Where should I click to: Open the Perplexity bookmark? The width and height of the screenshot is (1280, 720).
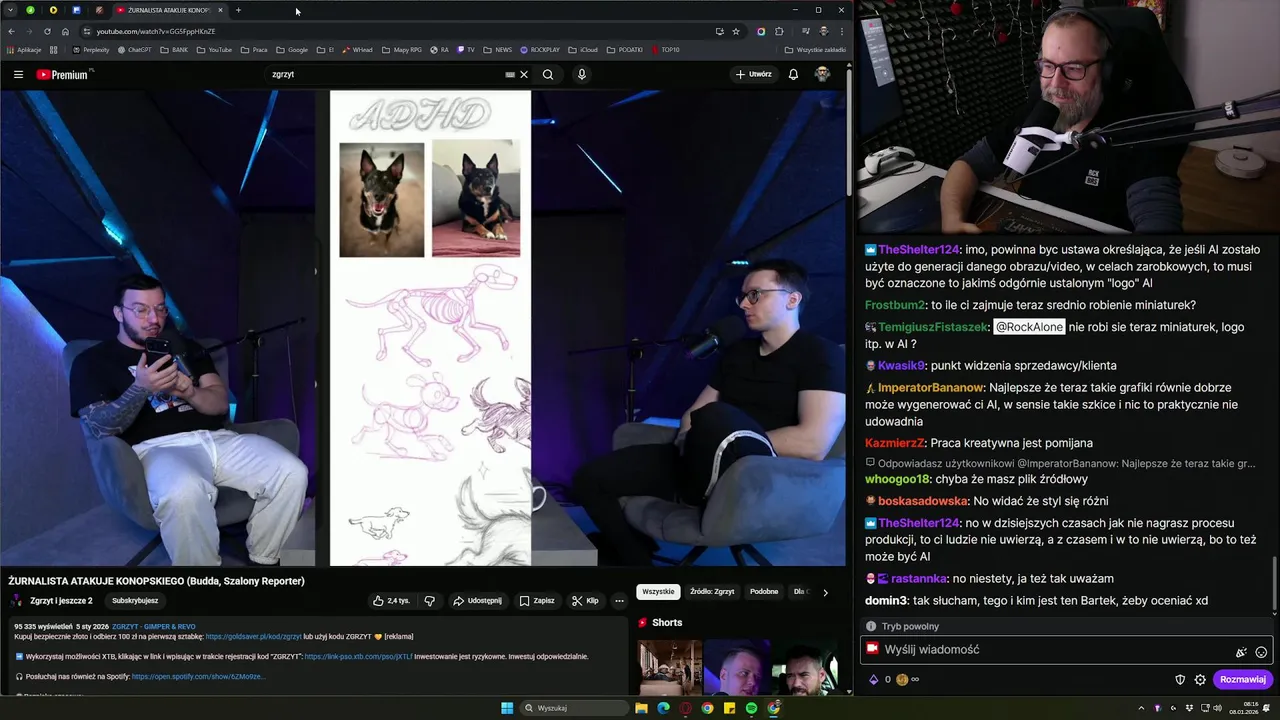point(91,49)
